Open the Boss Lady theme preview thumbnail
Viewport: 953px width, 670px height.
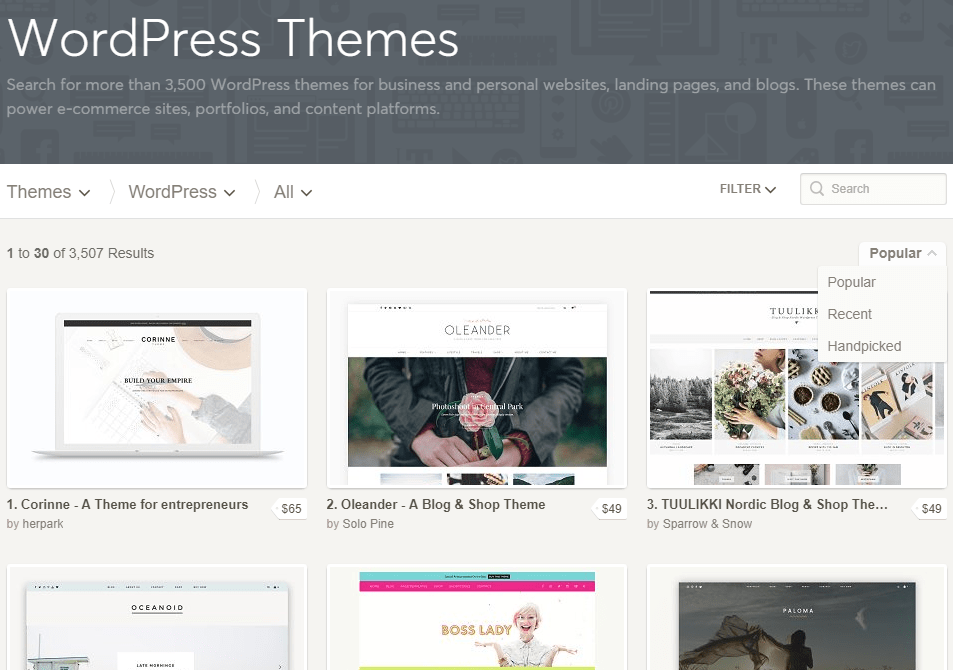(477, 618)
